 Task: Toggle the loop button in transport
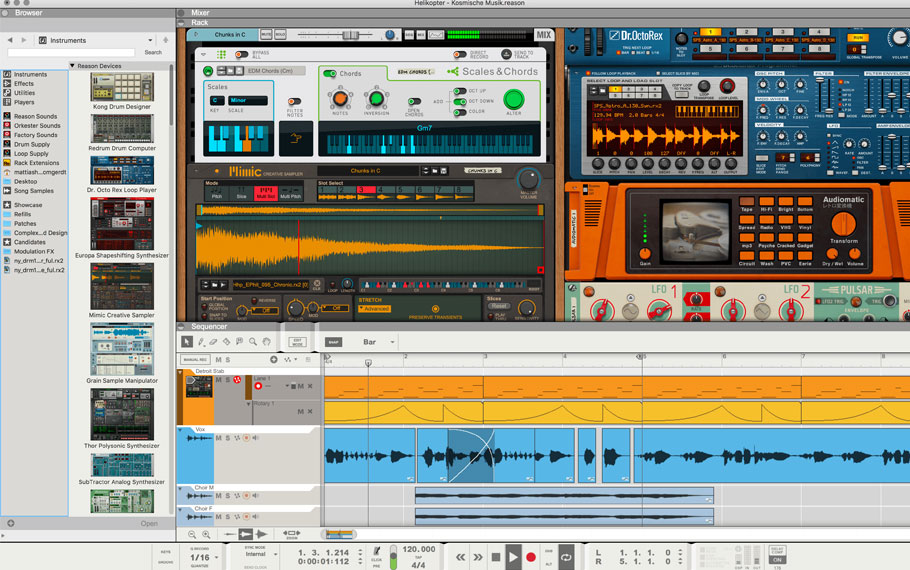coord(566,557)
